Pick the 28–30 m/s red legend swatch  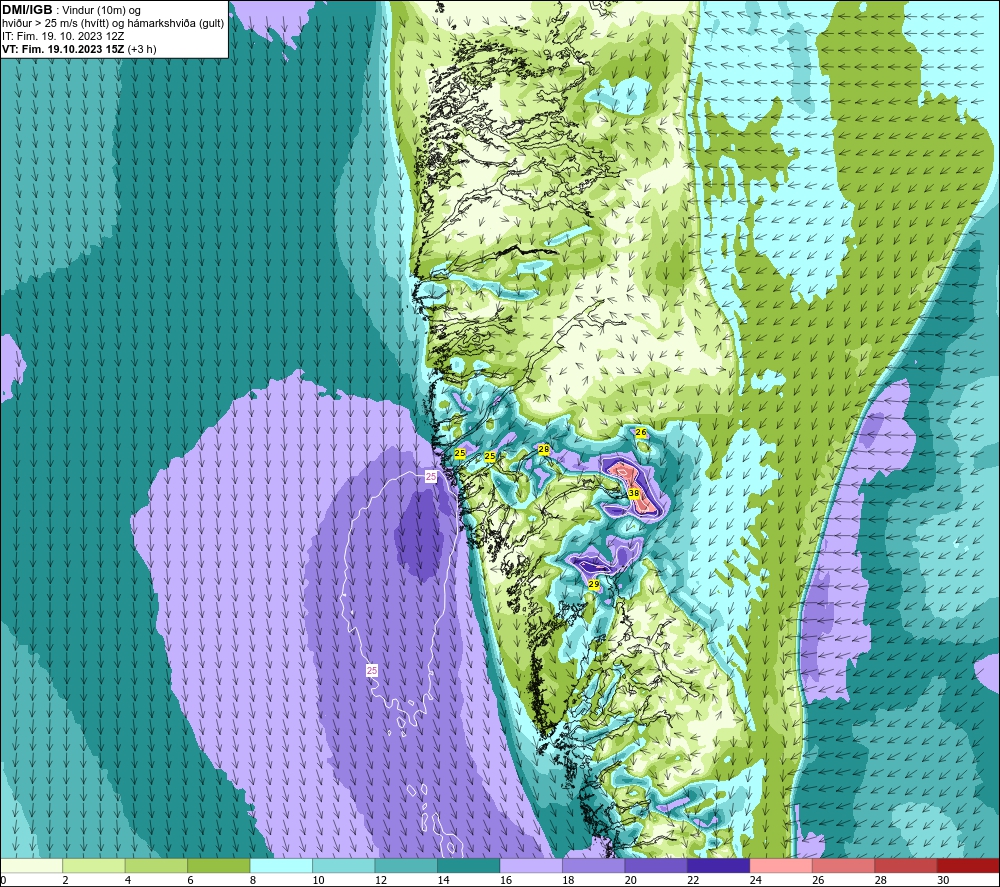pos(906,865)
